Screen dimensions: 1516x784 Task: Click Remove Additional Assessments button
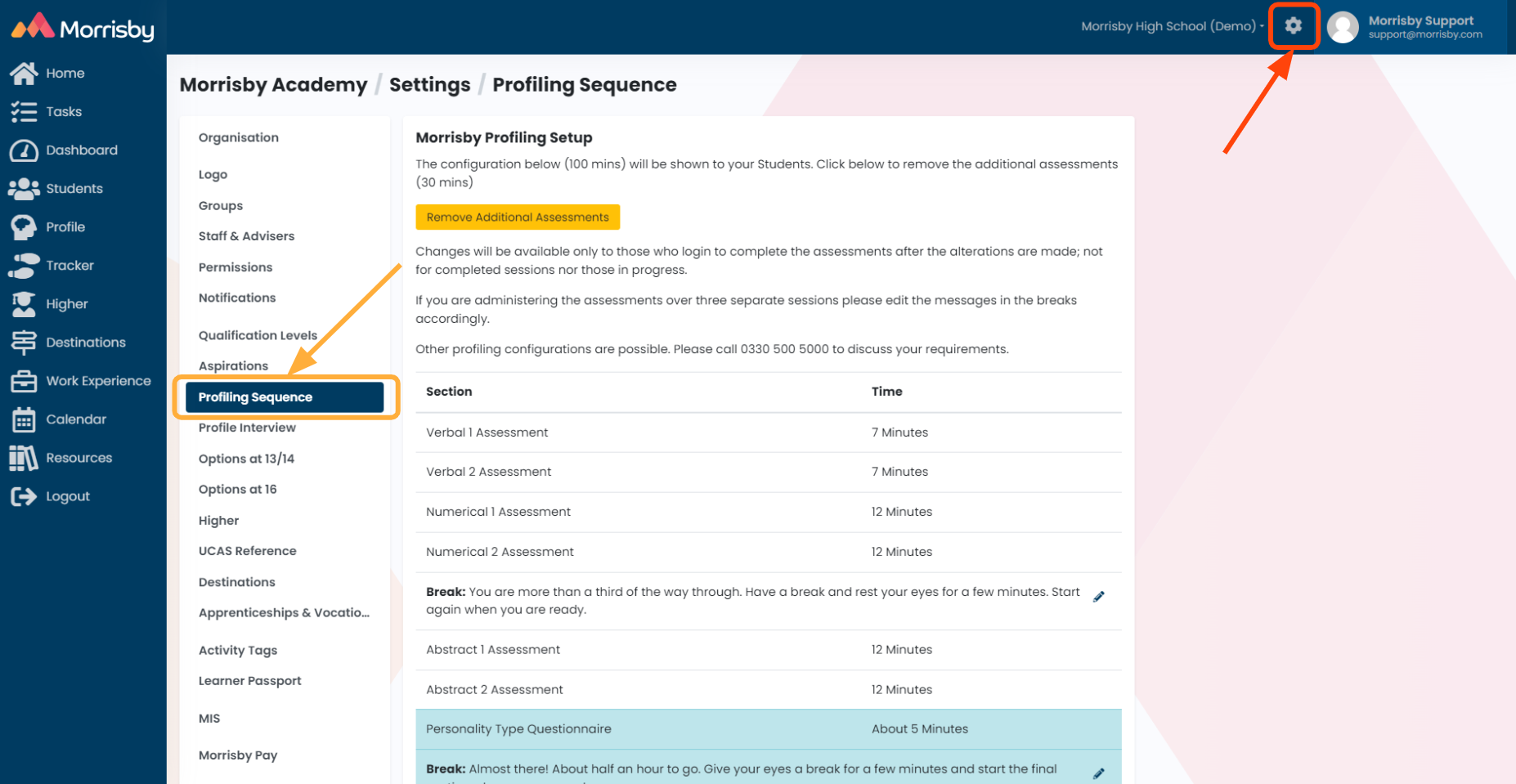[518, 217]
